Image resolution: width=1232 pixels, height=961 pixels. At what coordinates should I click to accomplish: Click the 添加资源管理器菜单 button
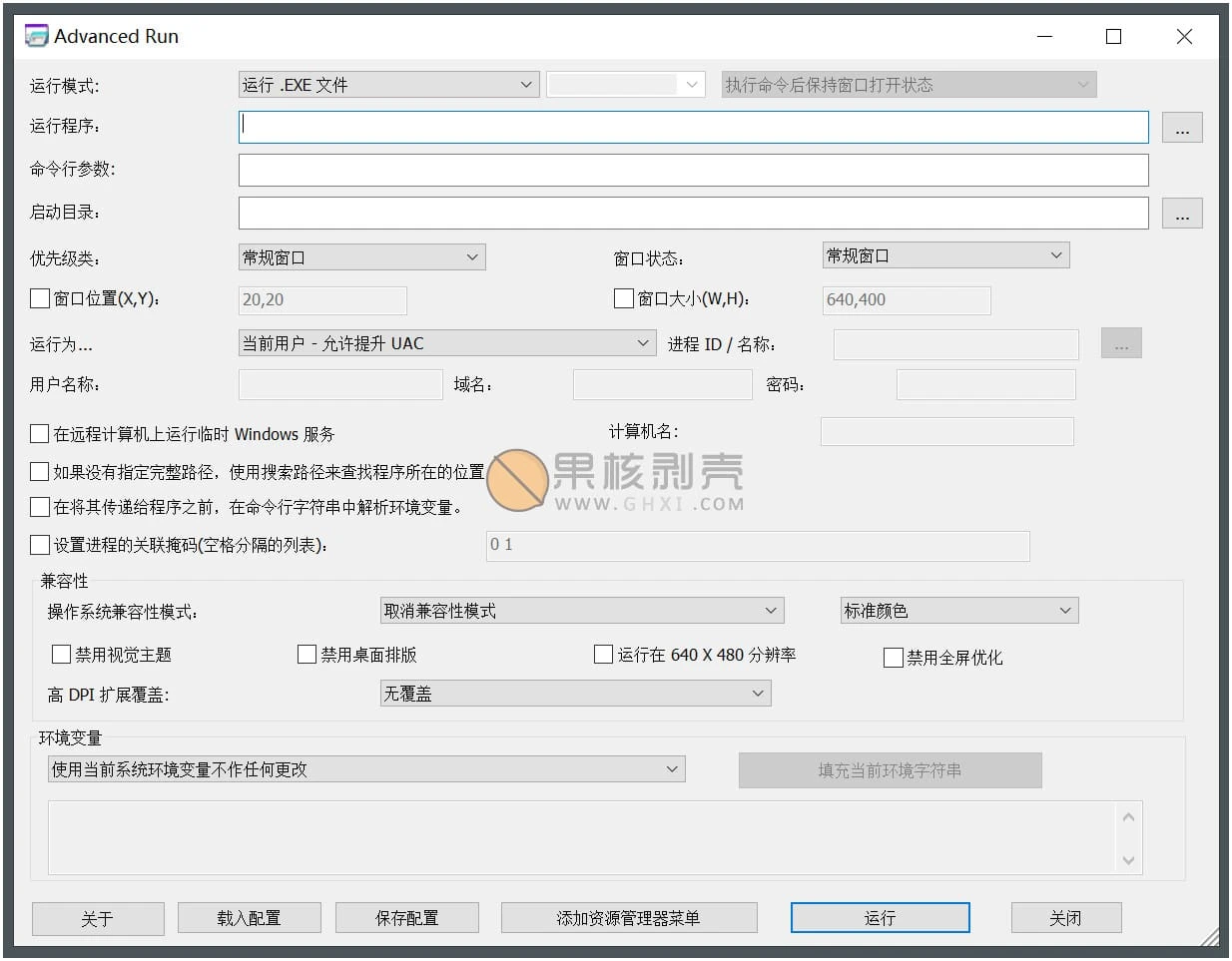coord(629,918)
